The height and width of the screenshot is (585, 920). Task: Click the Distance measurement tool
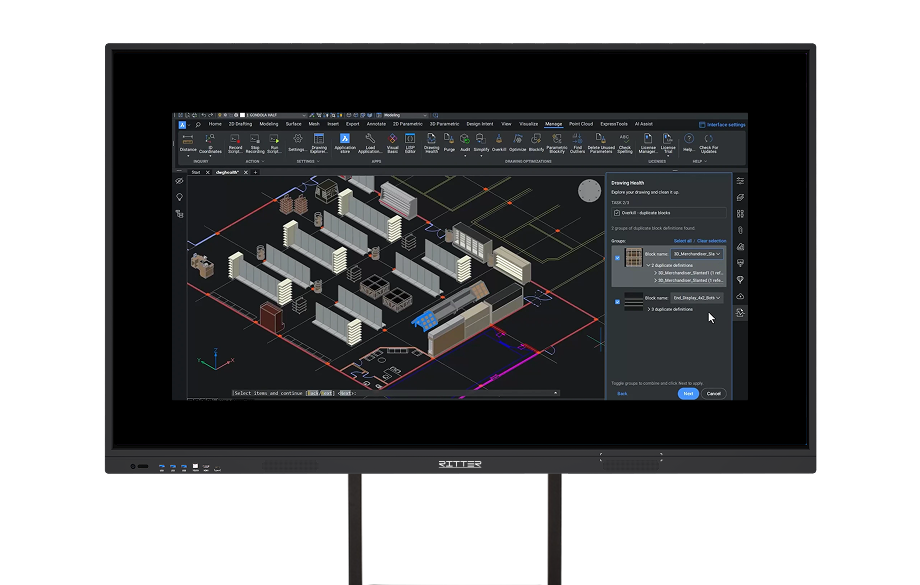188,143
